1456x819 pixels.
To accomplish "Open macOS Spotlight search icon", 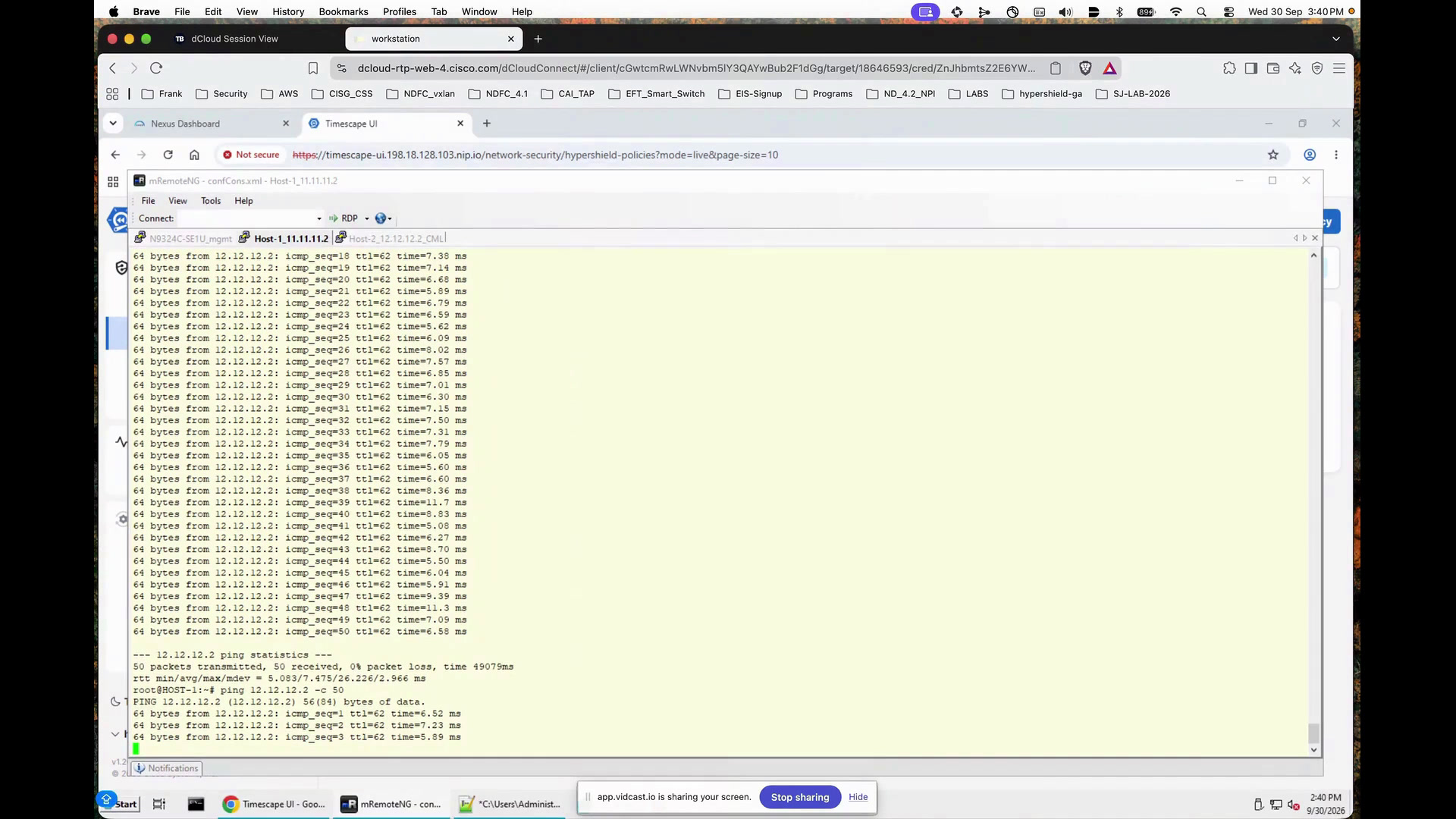I will click(x=1201, y=11).
